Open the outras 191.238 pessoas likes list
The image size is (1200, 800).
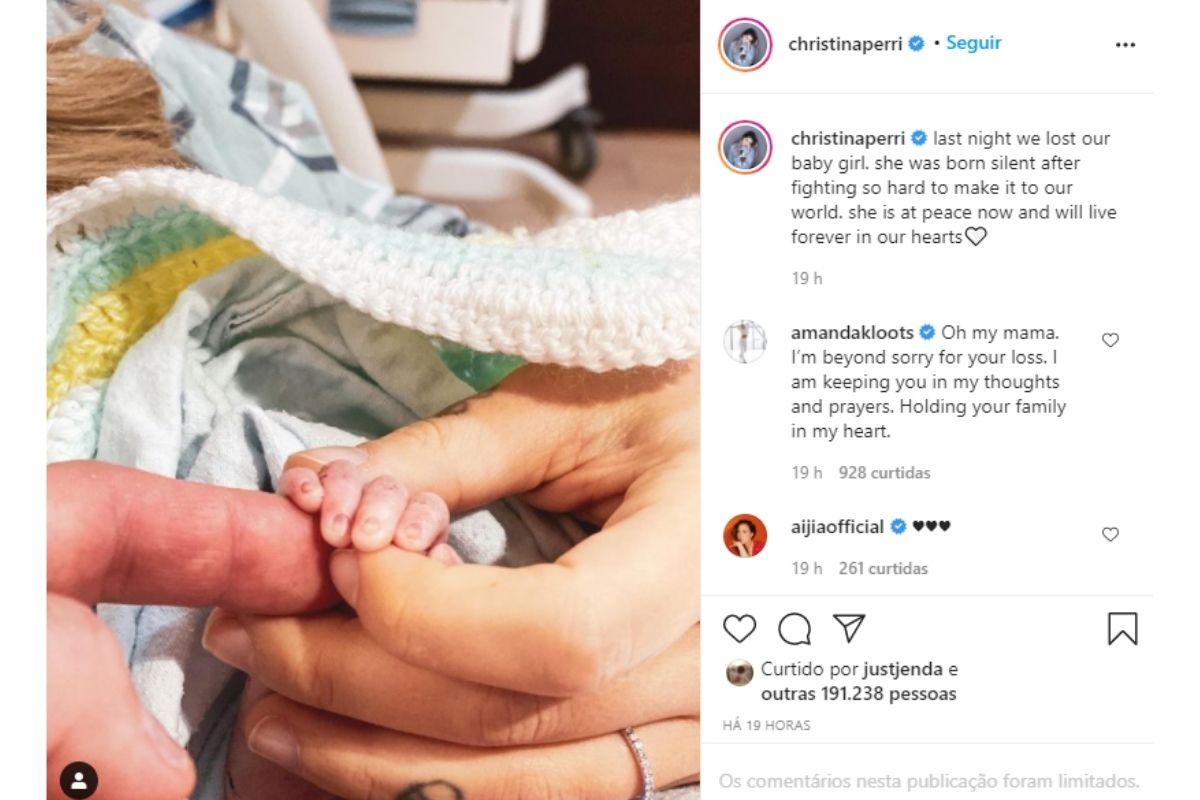tap(859, 693)
